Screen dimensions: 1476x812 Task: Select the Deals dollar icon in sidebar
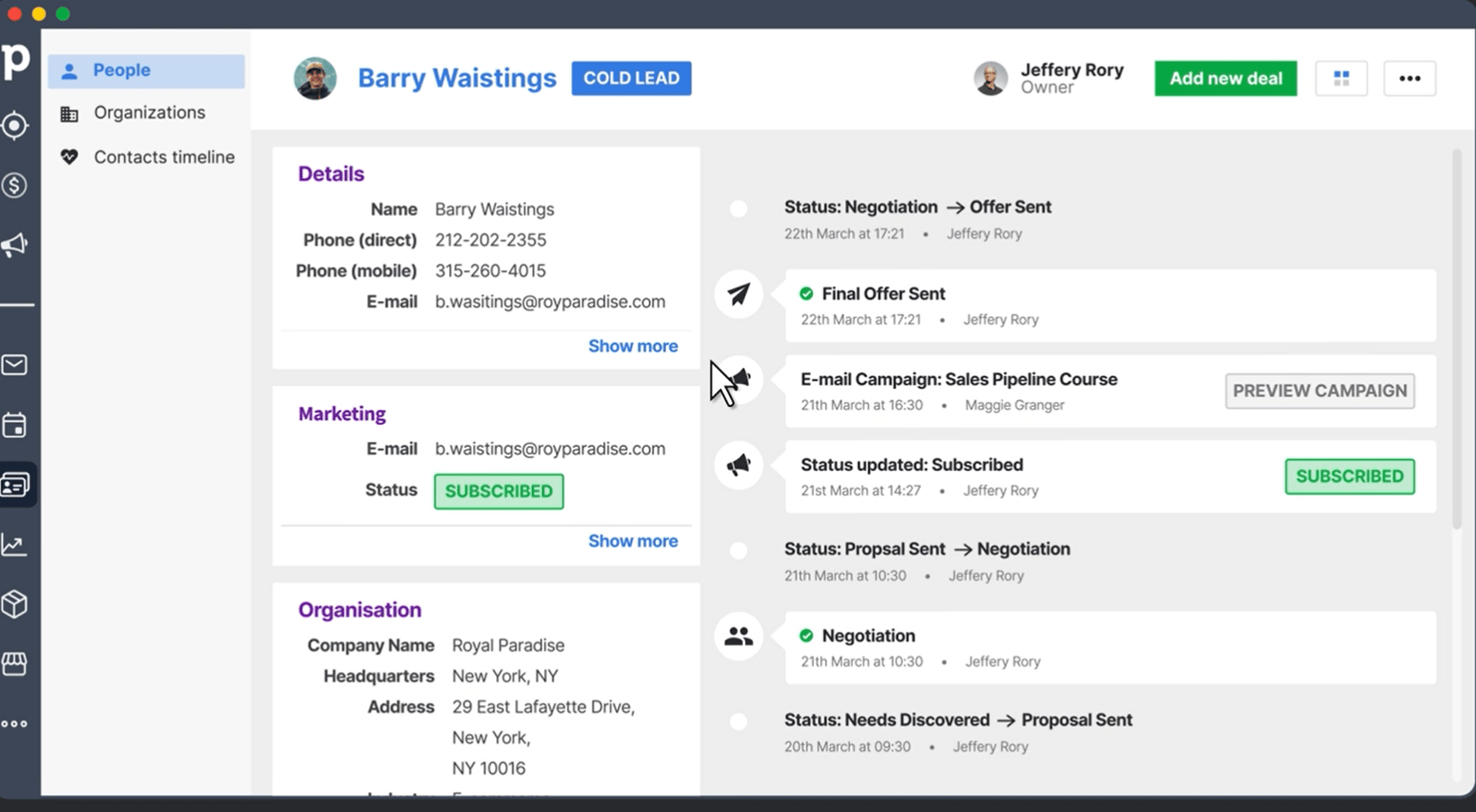(x=15, y=185)
